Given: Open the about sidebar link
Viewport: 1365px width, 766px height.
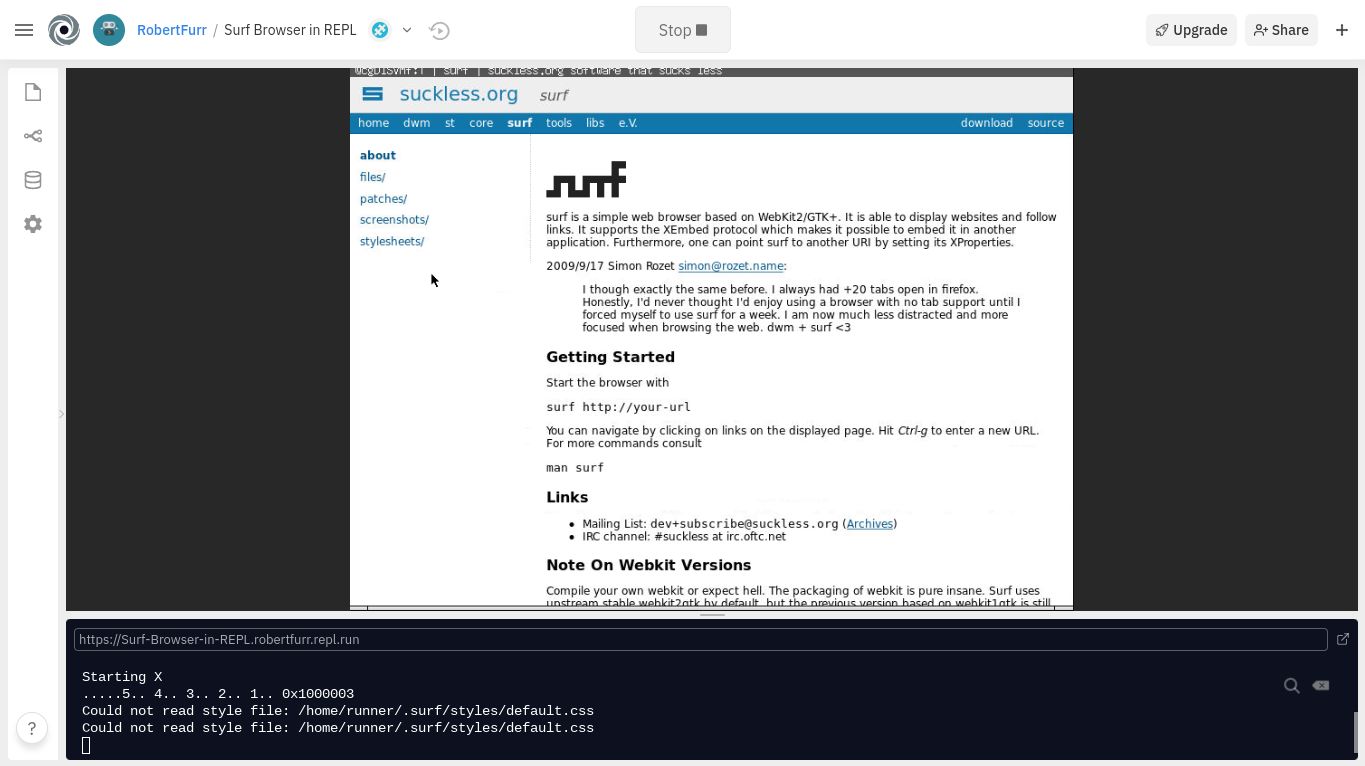Looking at the screenshot, I should 378,155.
